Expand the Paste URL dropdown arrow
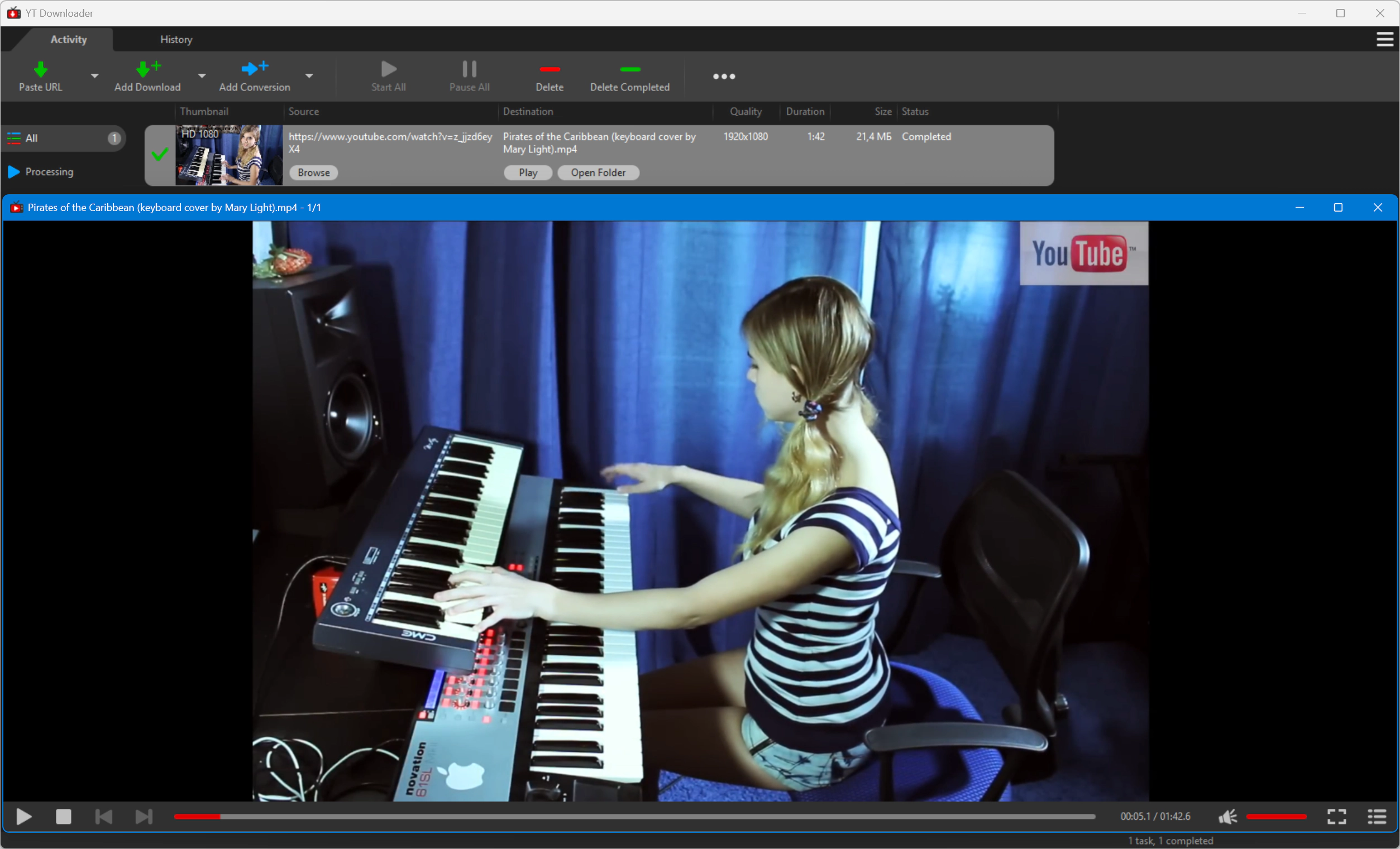1400x849 pixels. point(95,75)
